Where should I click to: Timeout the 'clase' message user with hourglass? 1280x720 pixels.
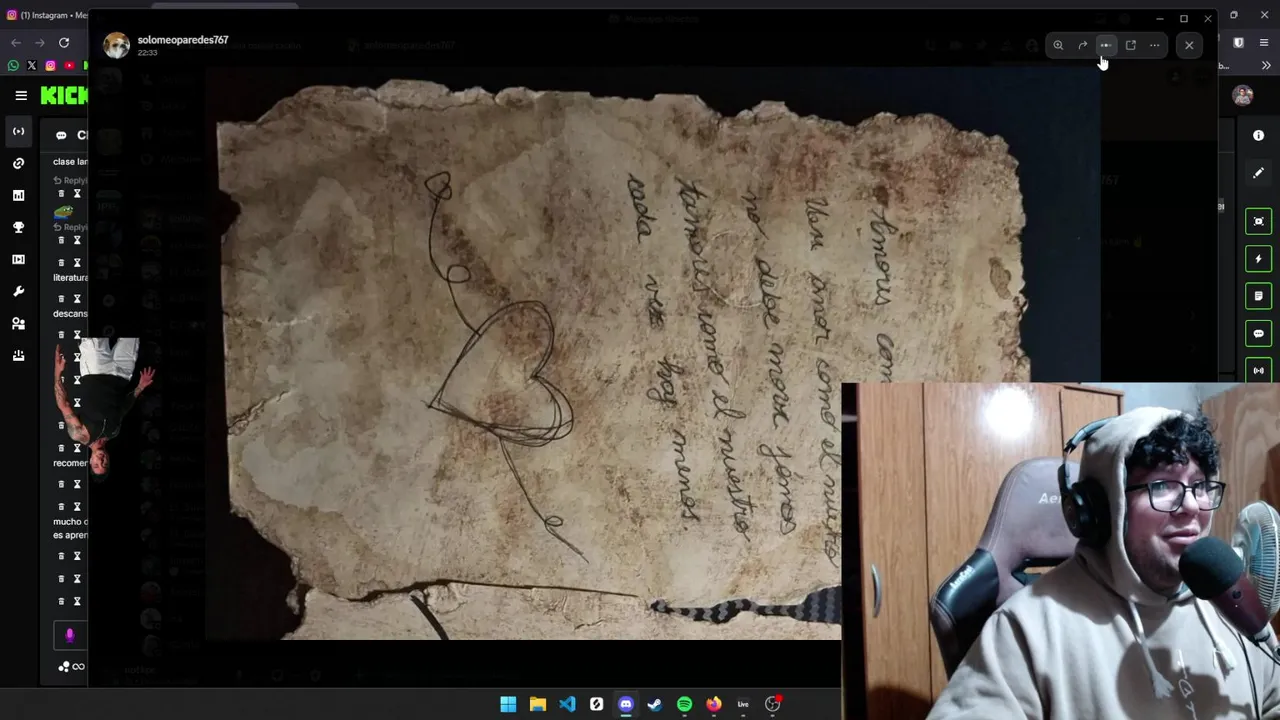[77, 193]
